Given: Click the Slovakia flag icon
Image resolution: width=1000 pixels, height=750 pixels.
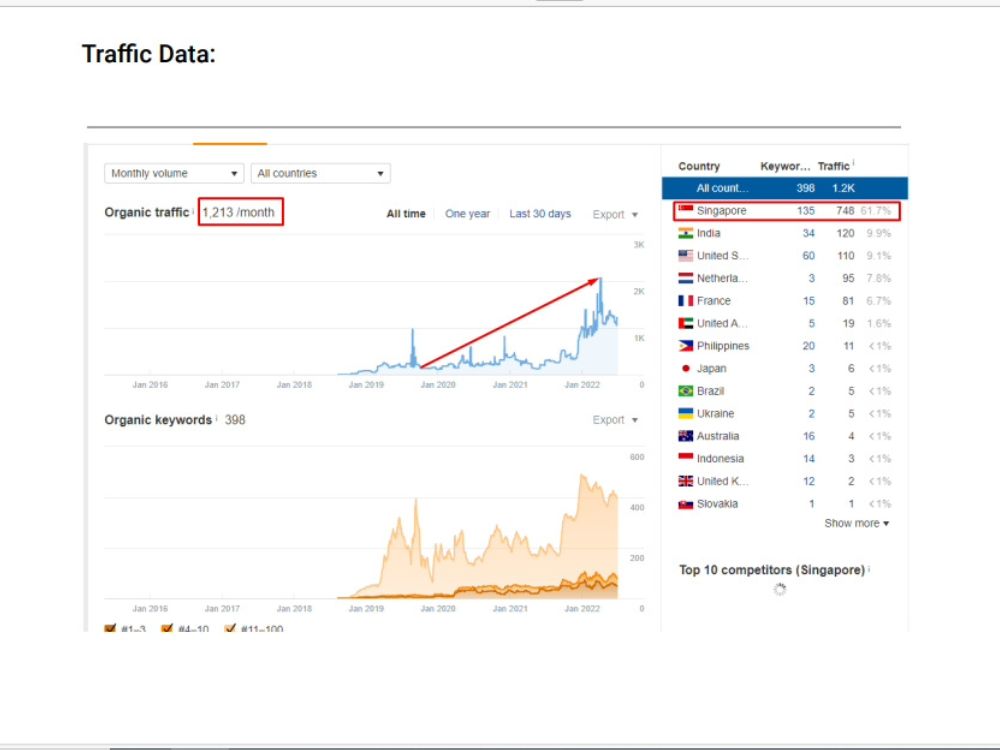Looking at the screenshot, I should (686, 504).
